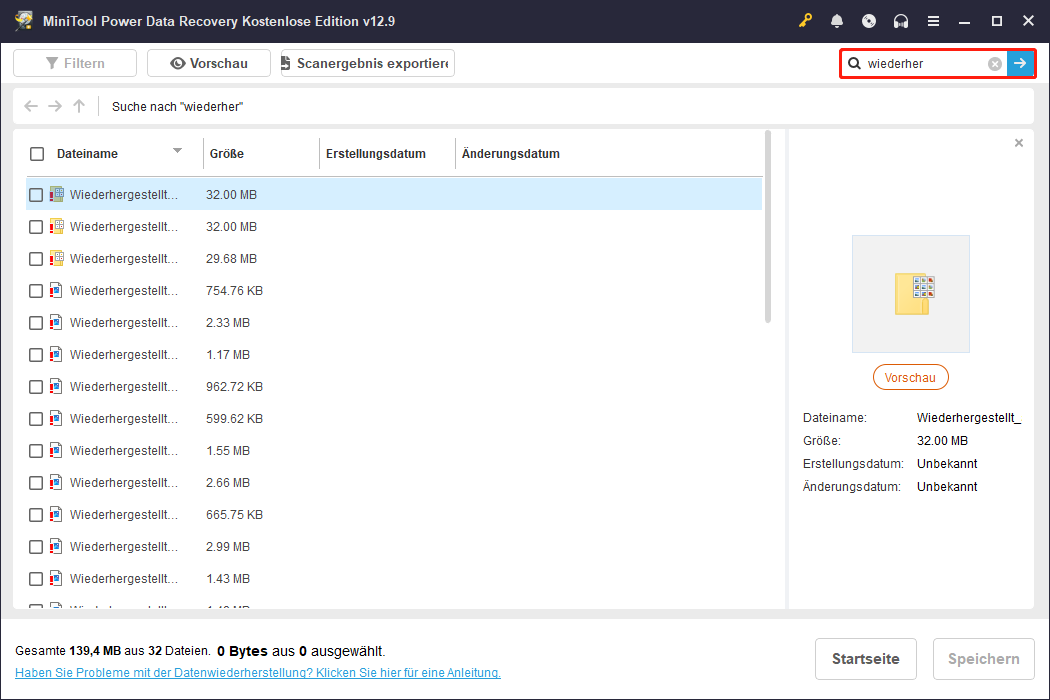Image resolution: width=1050 pixels, height=700 pixels.
Task: Click the search field containing 'wiederher'
Action: click(926, 64)
